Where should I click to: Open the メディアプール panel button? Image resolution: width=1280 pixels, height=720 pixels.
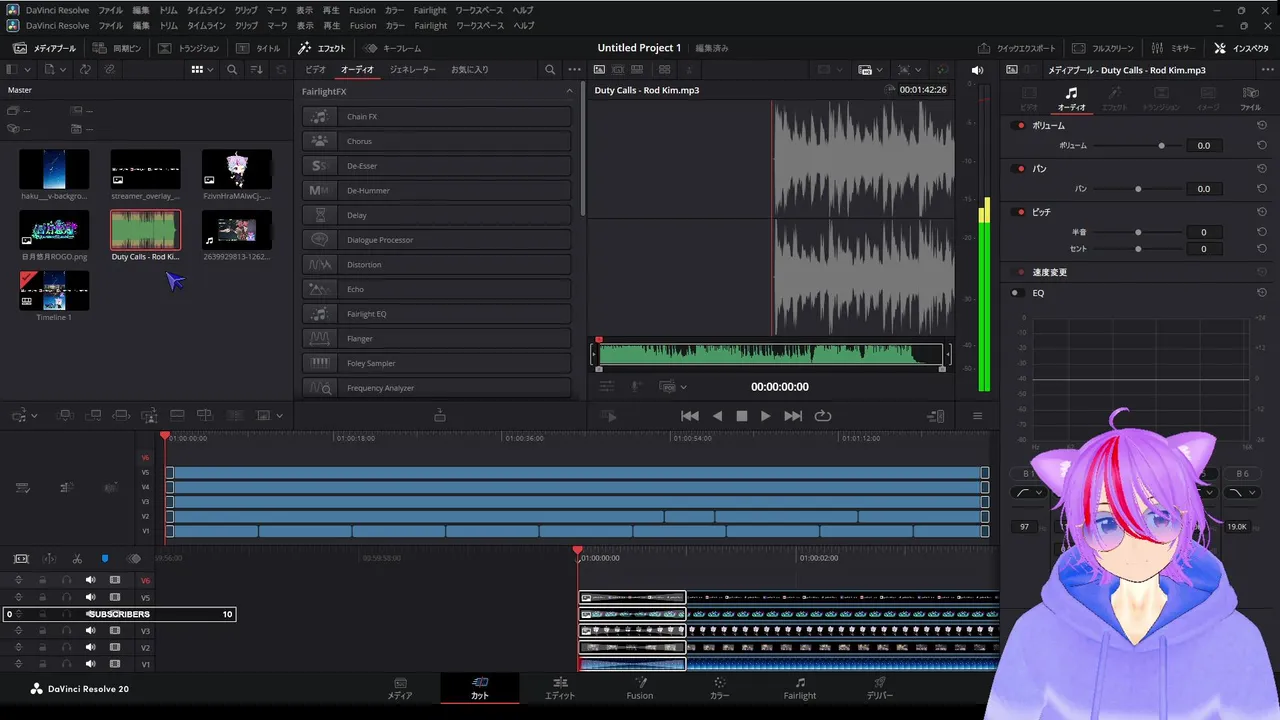pos(44,48)
